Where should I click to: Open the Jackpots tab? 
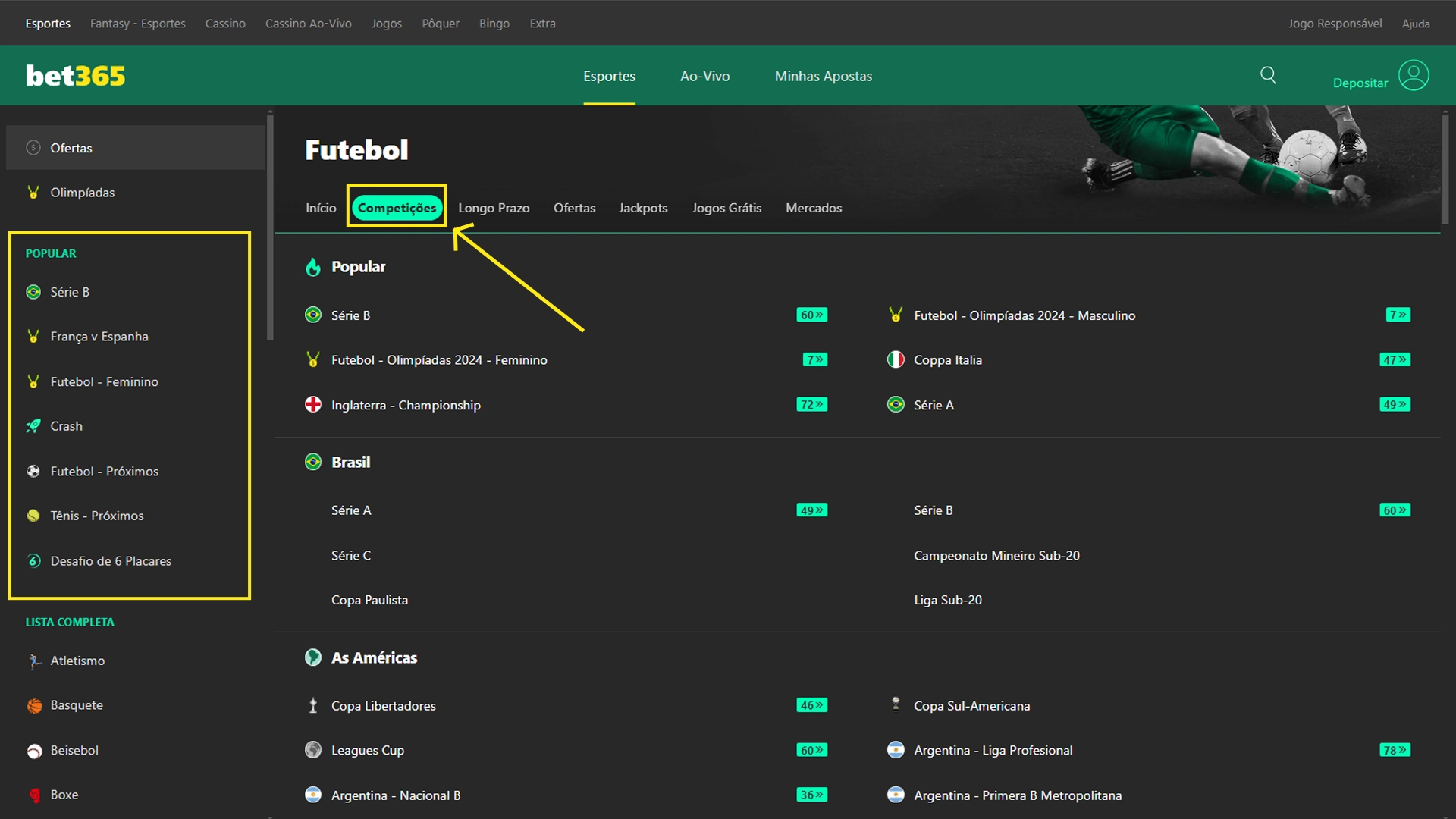643,208
